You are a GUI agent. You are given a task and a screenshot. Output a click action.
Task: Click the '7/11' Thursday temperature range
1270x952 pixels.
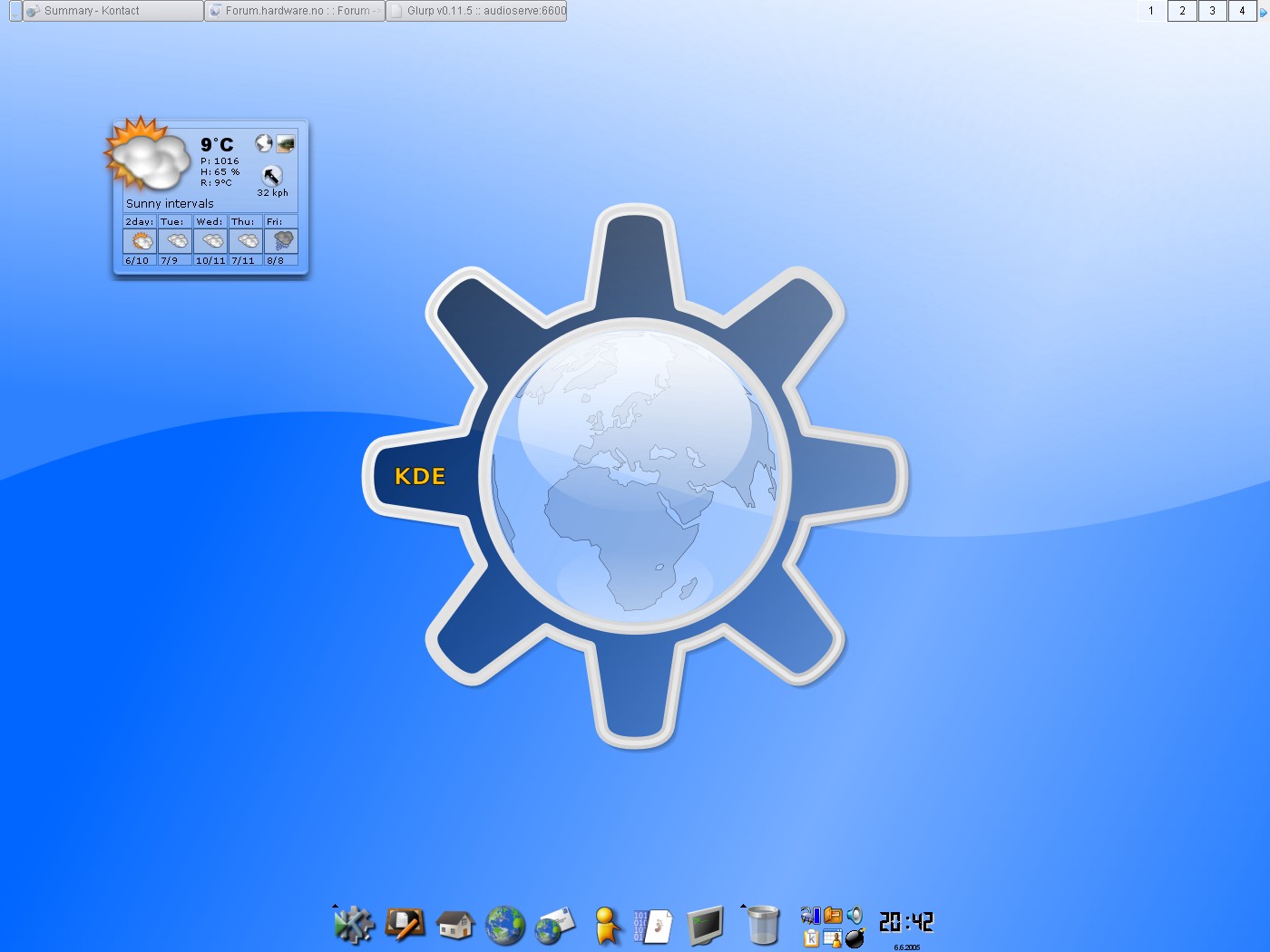click(243, 261)
